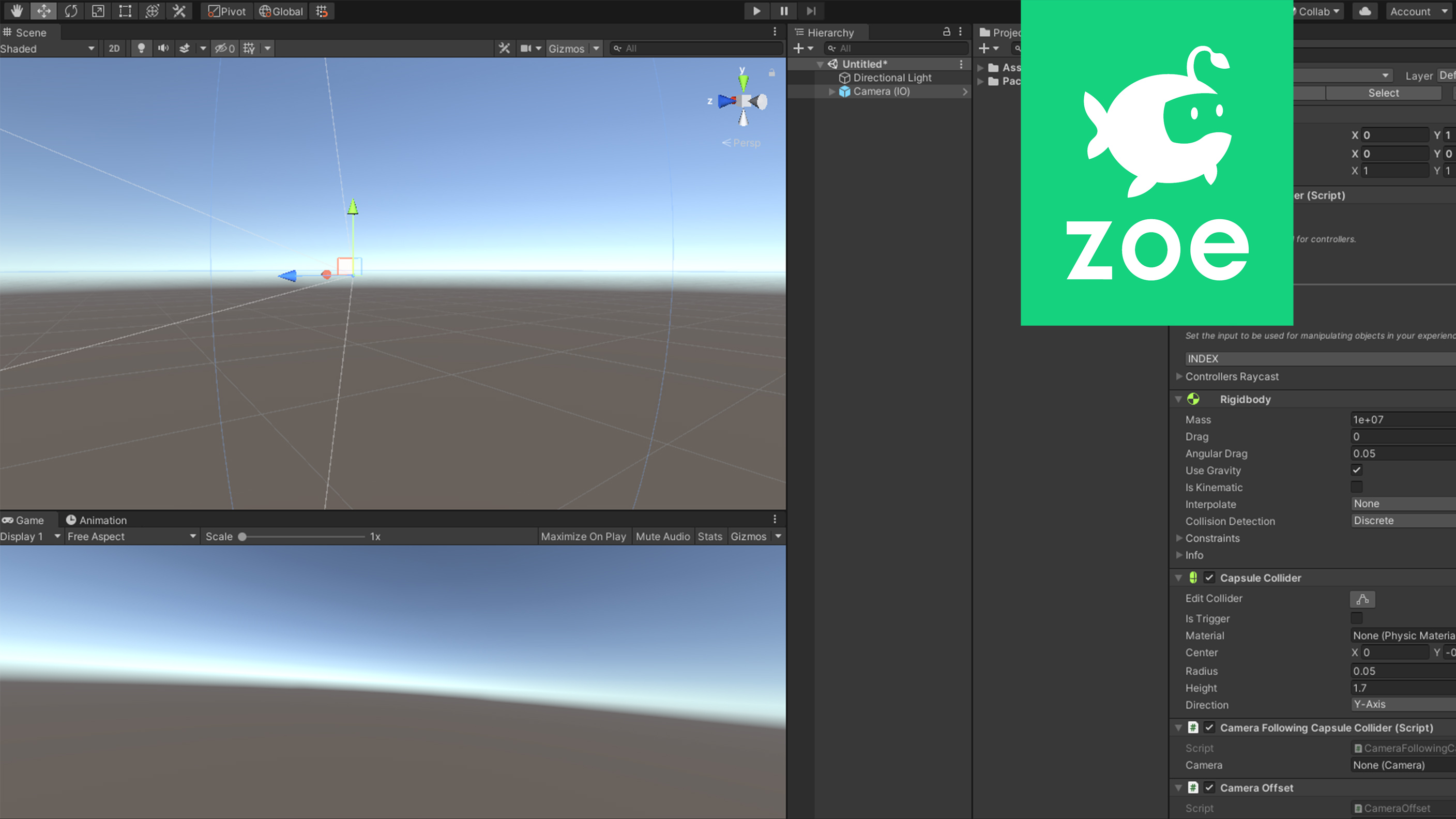Open the Shaded draw mode dropdown

click(48, 49)
